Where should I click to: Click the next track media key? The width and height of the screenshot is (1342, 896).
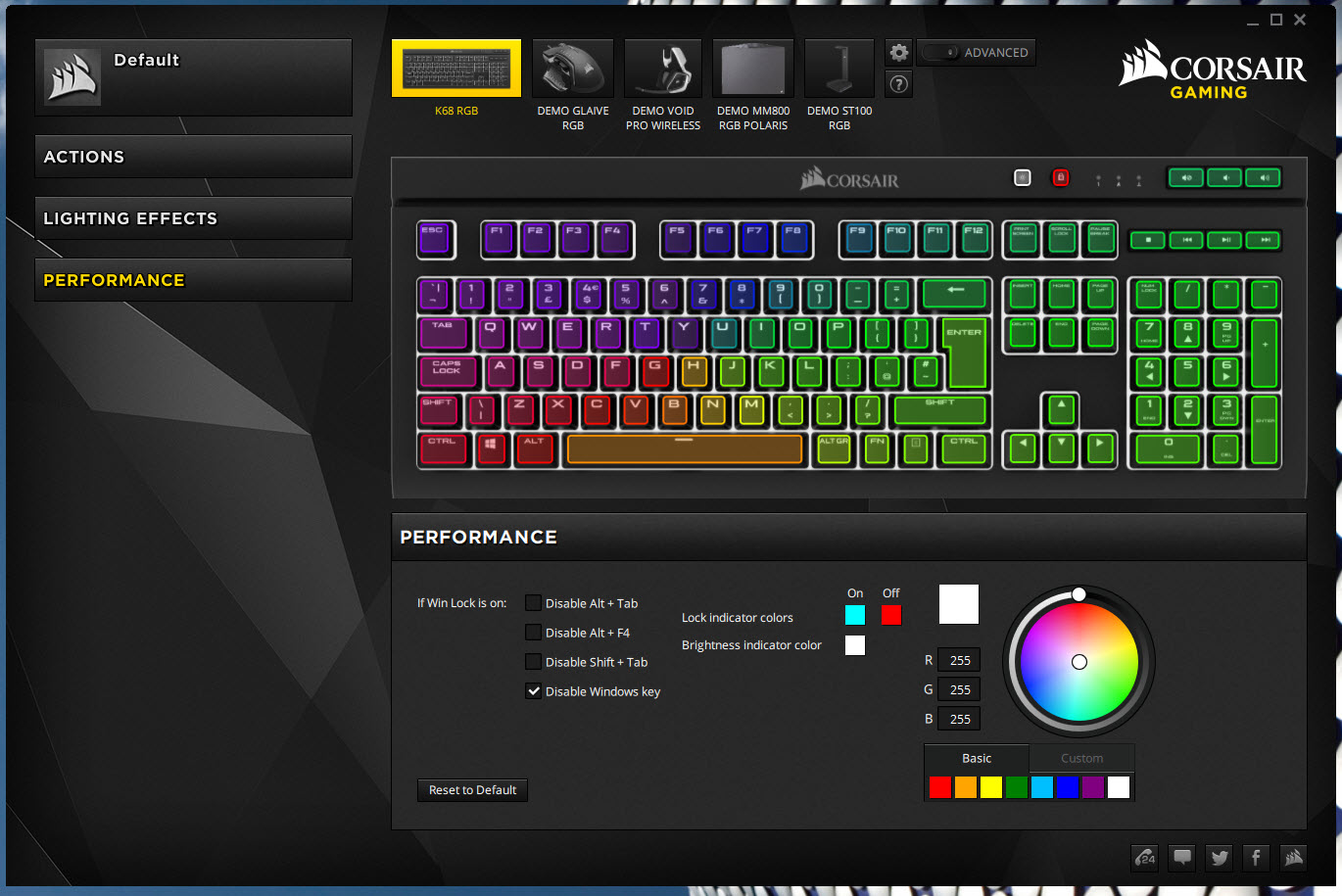click(1265, 240)
